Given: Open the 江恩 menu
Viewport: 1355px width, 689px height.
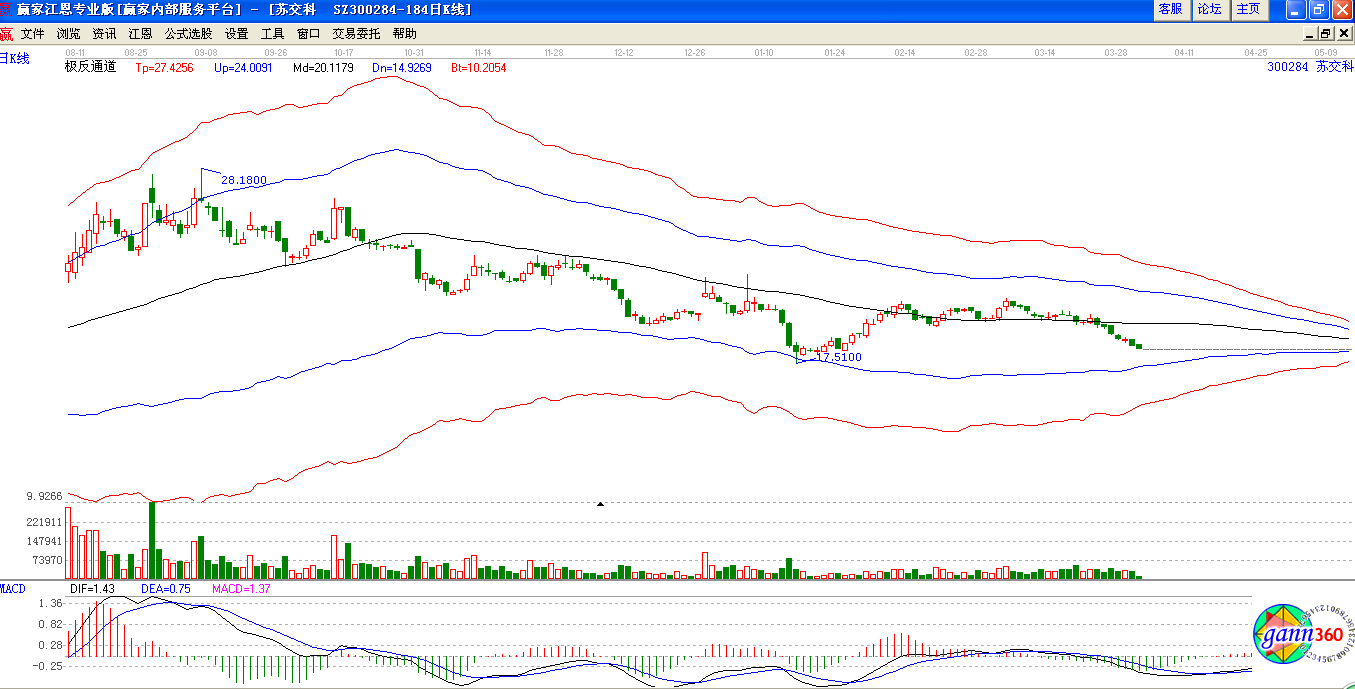Looking at the screenshot, I should point(141,33).
